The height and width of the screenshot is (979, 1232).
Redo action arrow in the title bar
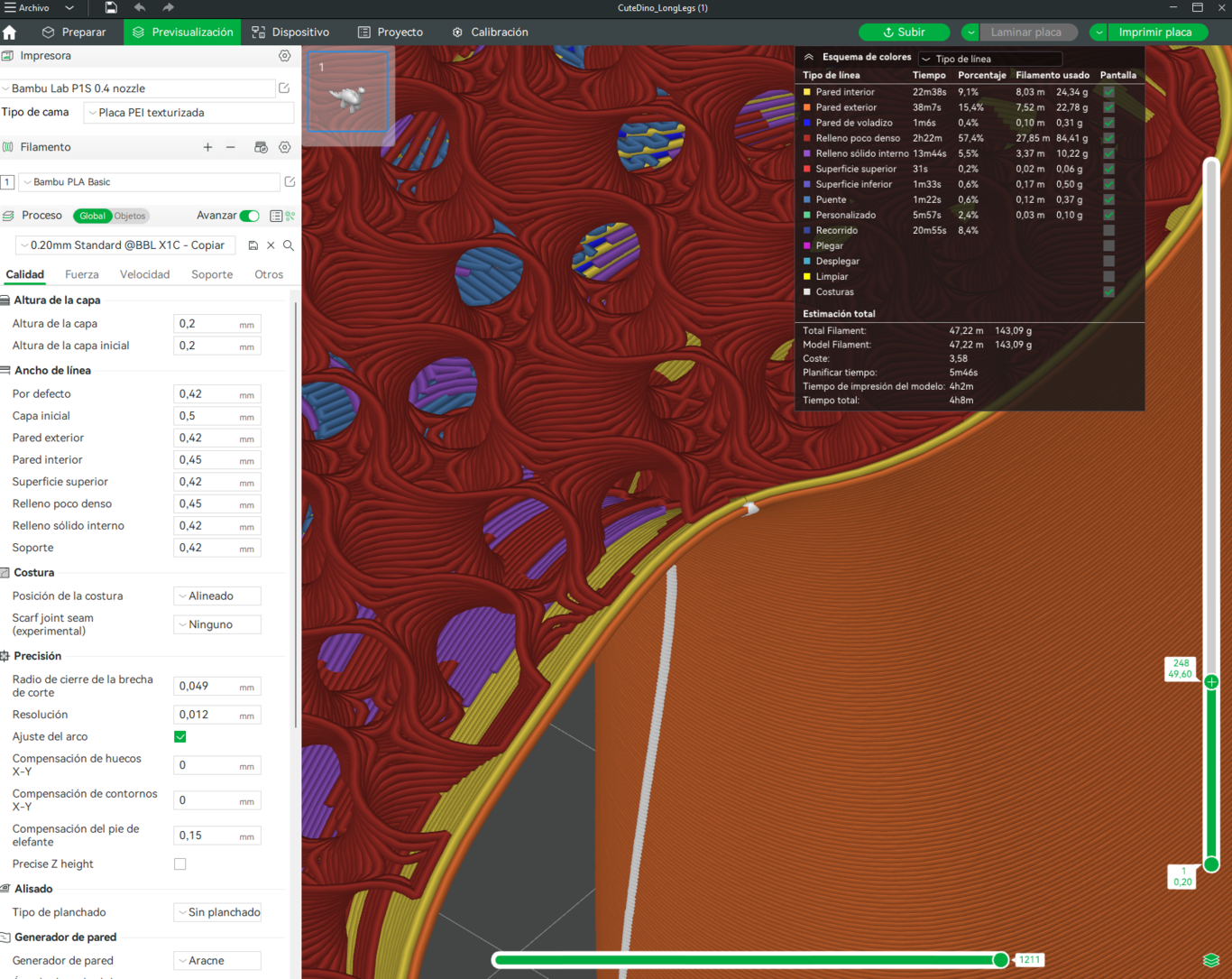(x=168, y=8)
